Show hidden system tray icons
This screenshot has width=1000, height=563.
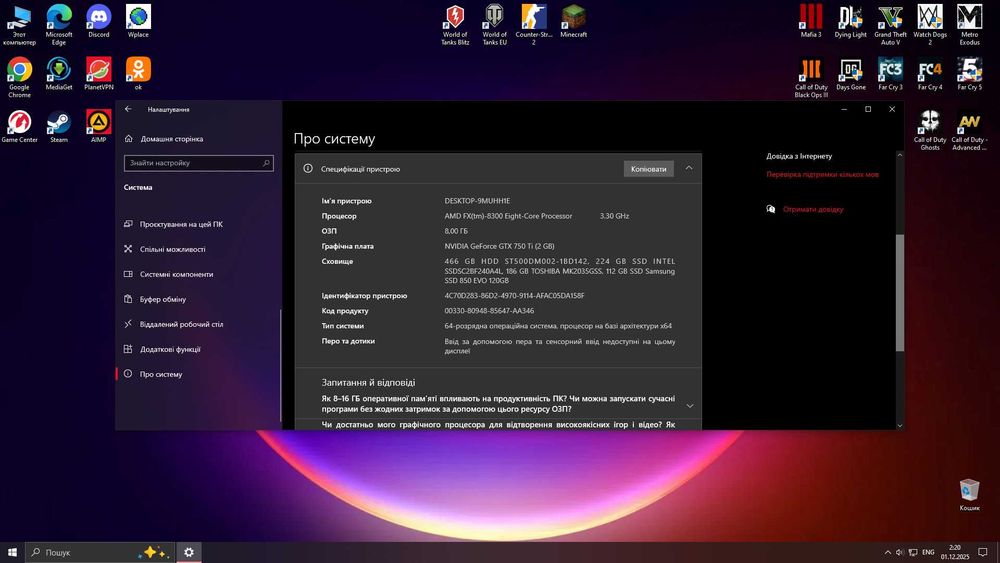tap(888, 552)
